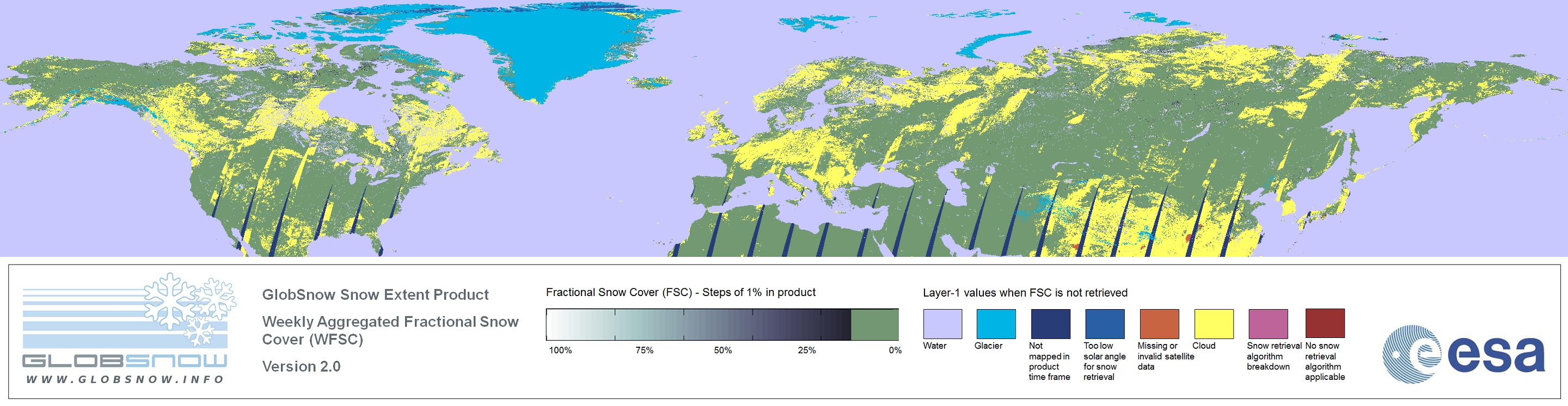Click the Glacier cyan legend swatch
This screenshot has height=406, width=1568.
[996, 324]
